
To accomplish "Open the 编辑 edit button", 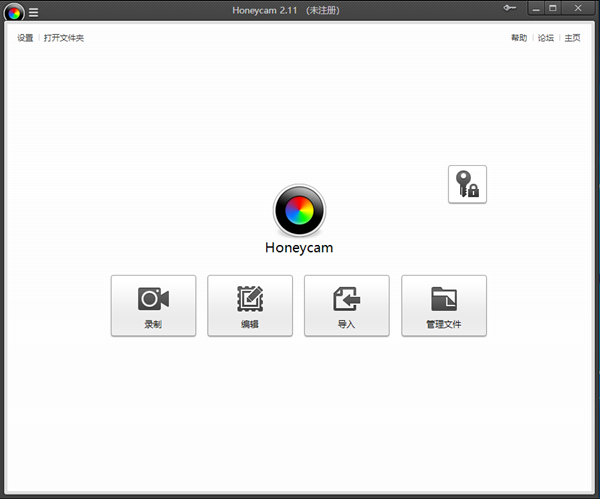I will point(250,306).
